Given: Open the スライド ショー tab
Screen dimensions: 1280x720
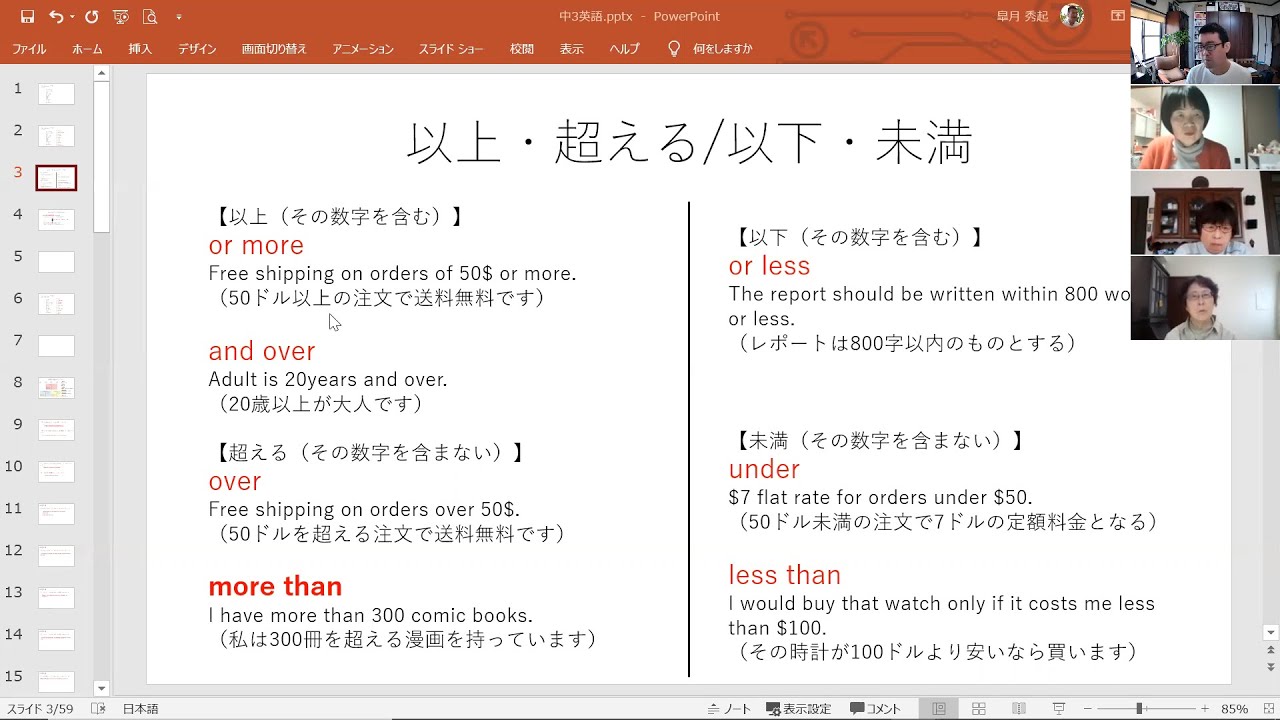Looking at the screenshot, I should [451, 49].
